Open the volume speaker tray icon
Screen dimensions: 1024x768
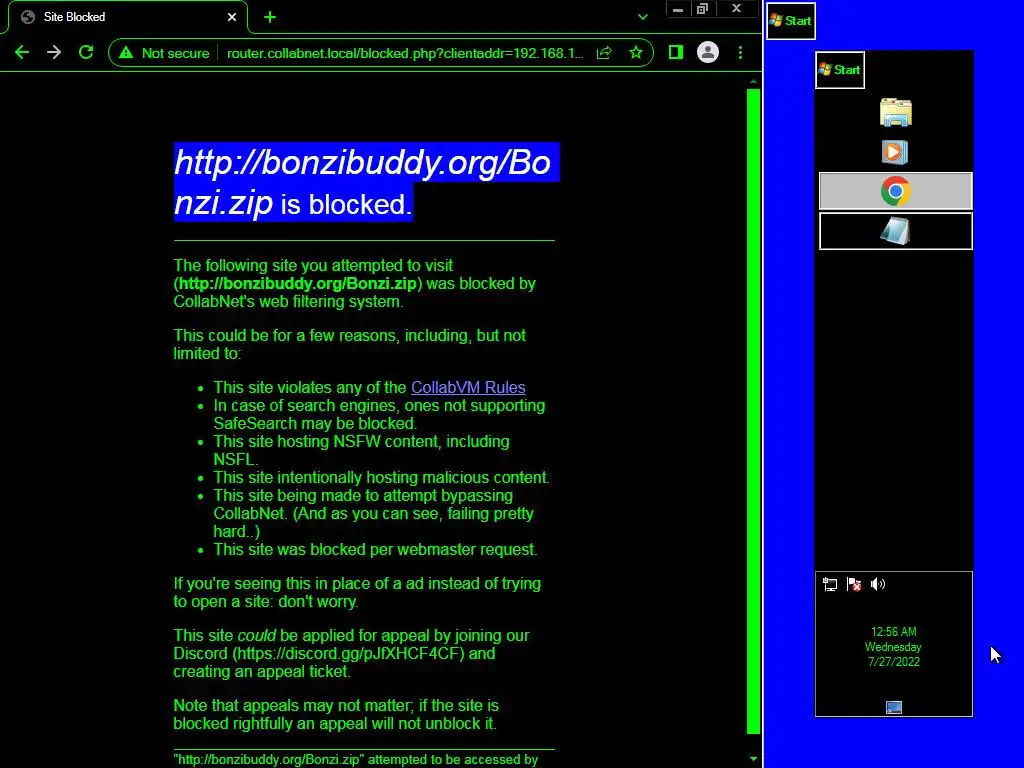tap(878, 584)
